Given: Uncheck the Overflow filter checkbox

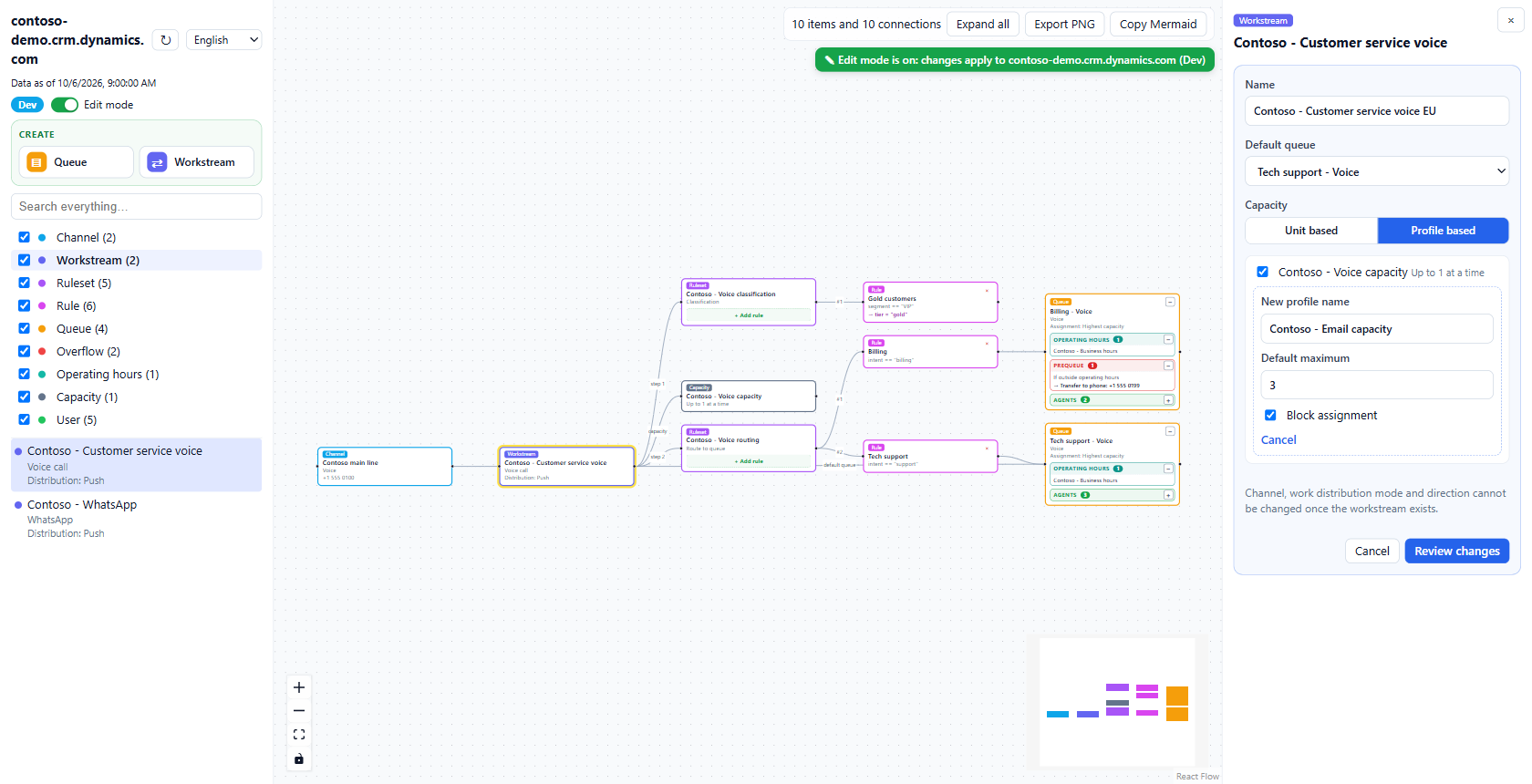Looking at the screenshot, I should tap(25, 351).
